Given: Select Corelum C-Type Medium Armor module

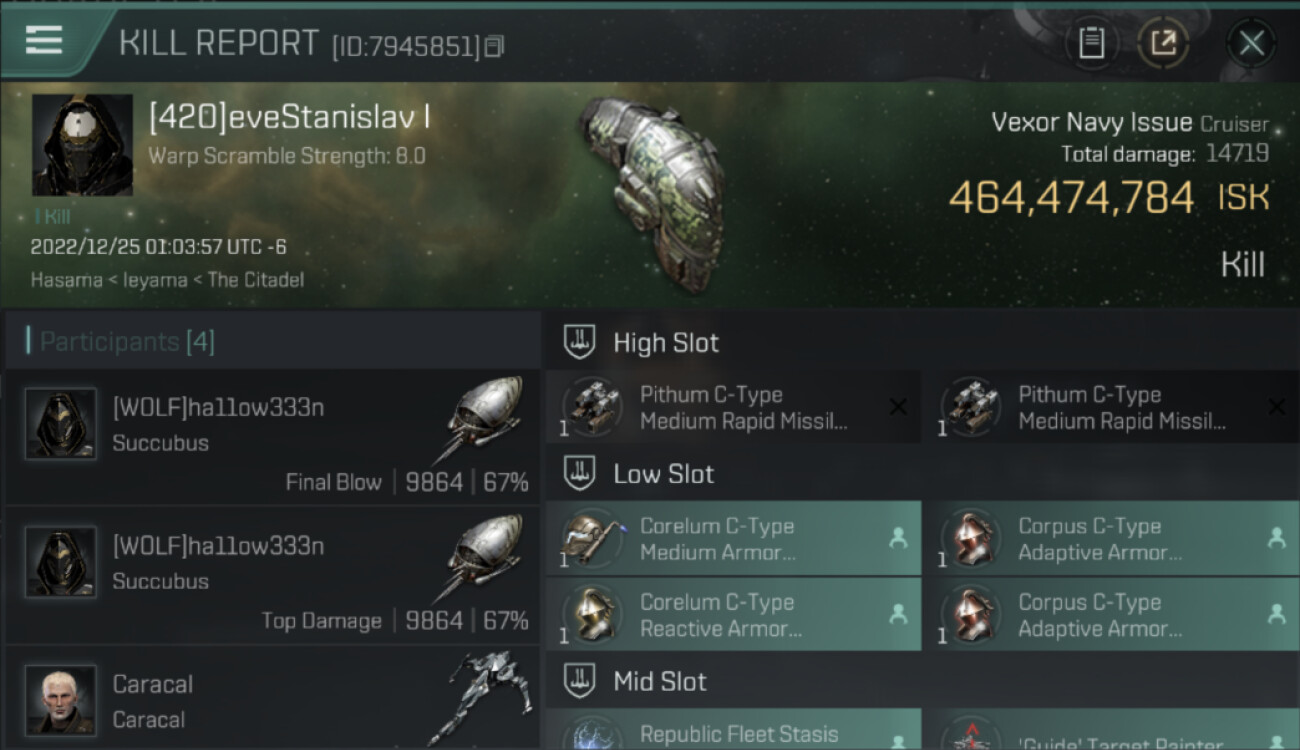Looking at the screenshot, I should [x=733, y=538].
